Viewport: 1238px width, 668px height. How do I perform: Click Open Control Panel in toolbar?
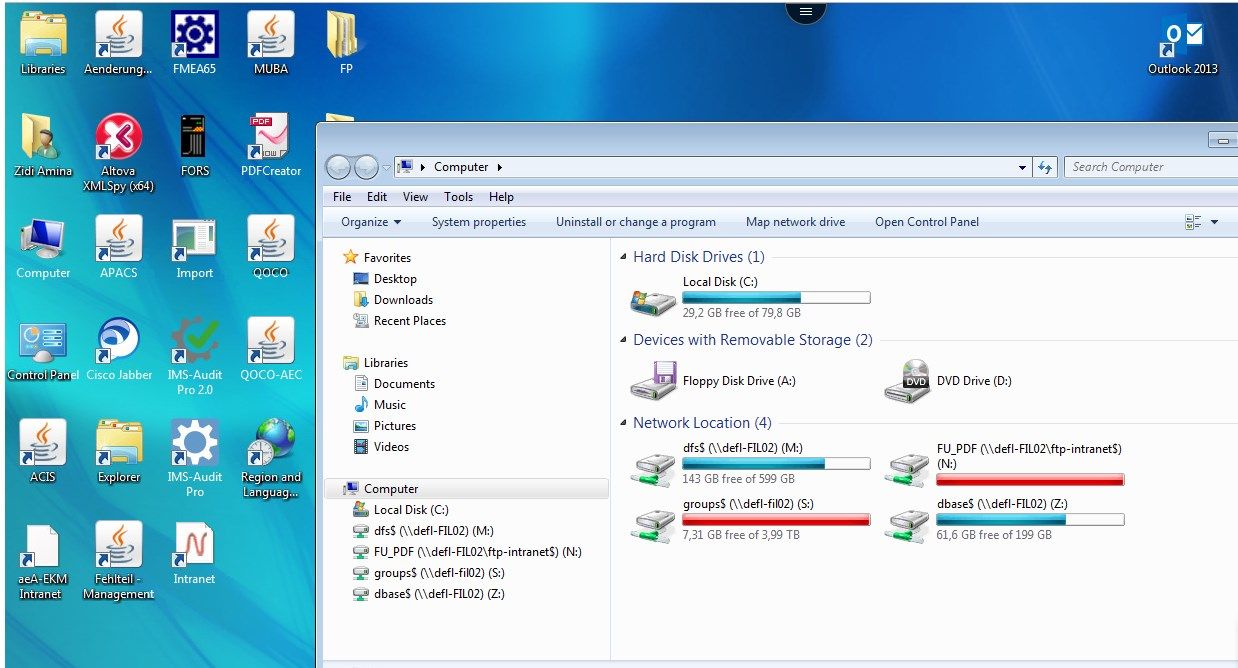[927, 222]
